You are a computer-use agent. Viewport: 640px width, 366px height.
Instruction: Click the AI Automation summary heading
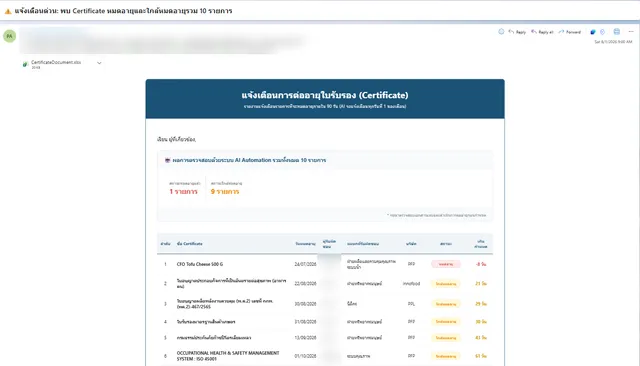tap(249, 160)
